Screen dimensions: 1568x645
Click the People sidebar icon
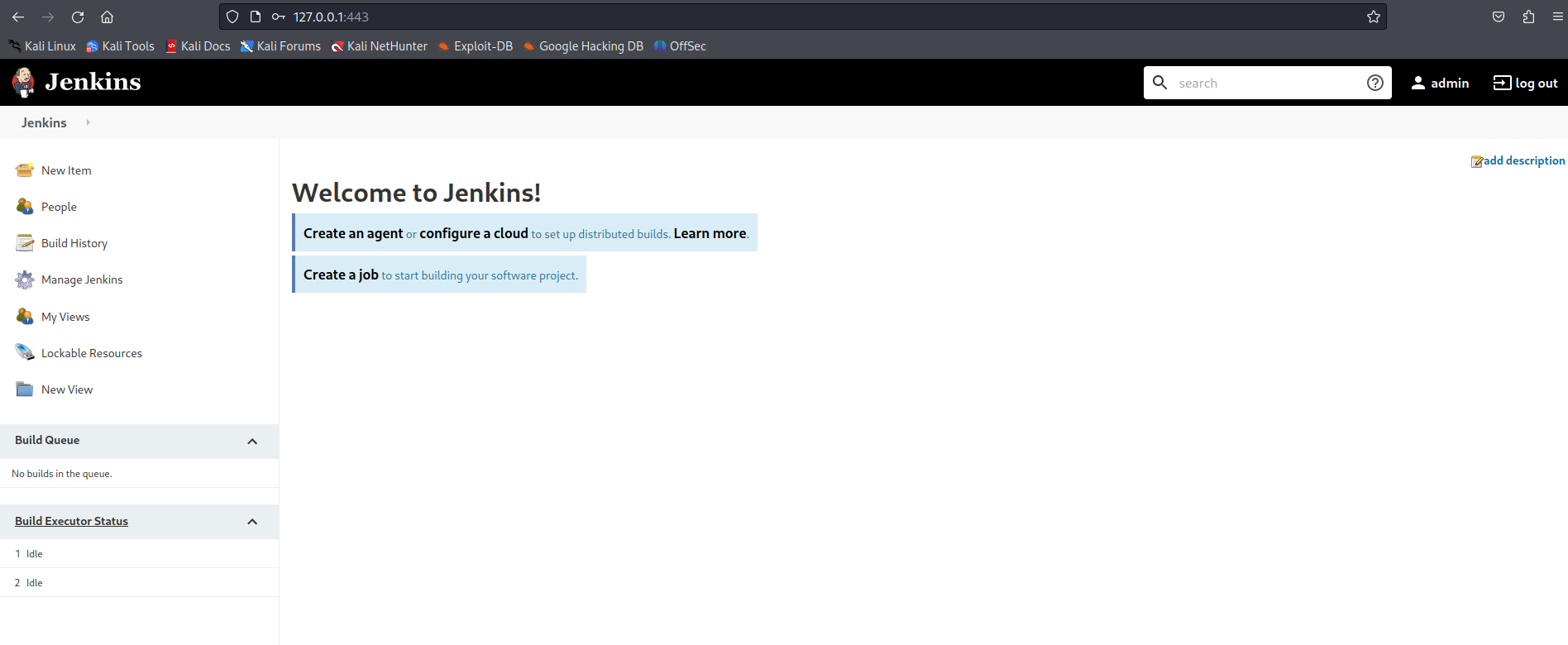point(25,207)
